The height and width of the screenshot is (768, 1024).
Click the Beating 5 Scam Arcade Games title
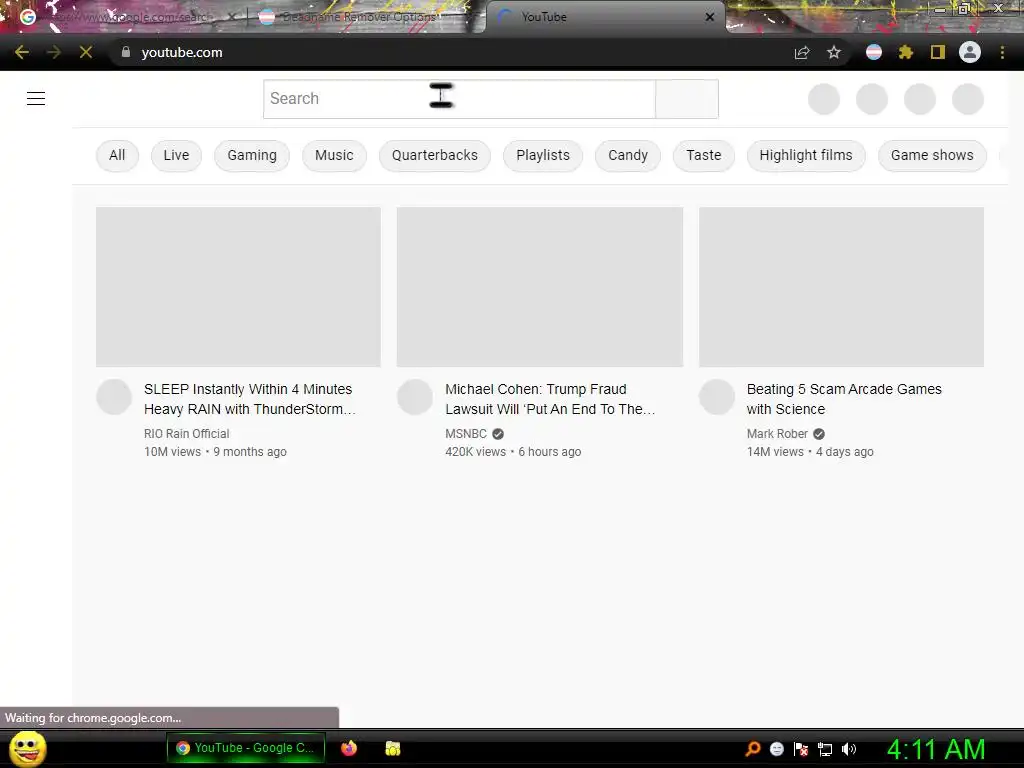(x=844, y=399)
